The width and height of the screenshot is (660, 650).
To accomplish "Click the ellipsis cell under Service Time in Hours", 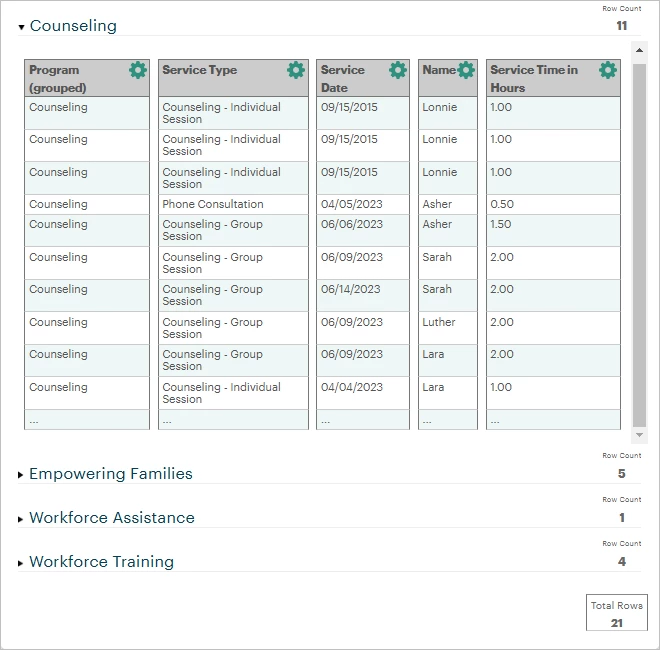I will pyautogui.click(x=553, y=420).
